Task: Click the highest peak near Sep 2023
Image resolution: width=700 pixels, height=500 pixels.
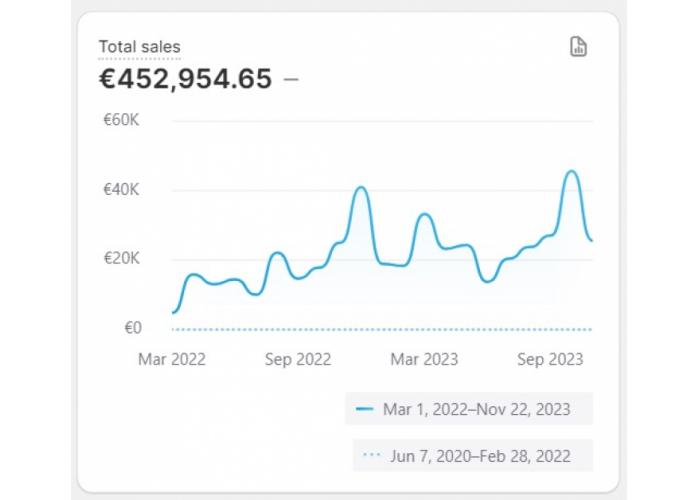Action: coord(572,171)
